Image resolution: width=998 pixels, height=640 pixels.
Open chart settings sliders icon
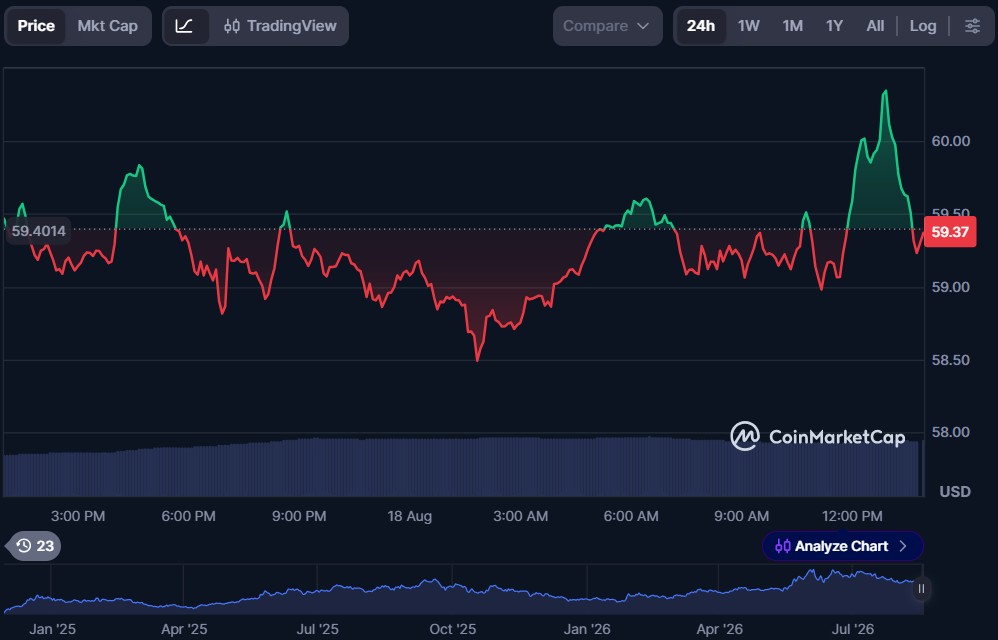pos(973,26)
